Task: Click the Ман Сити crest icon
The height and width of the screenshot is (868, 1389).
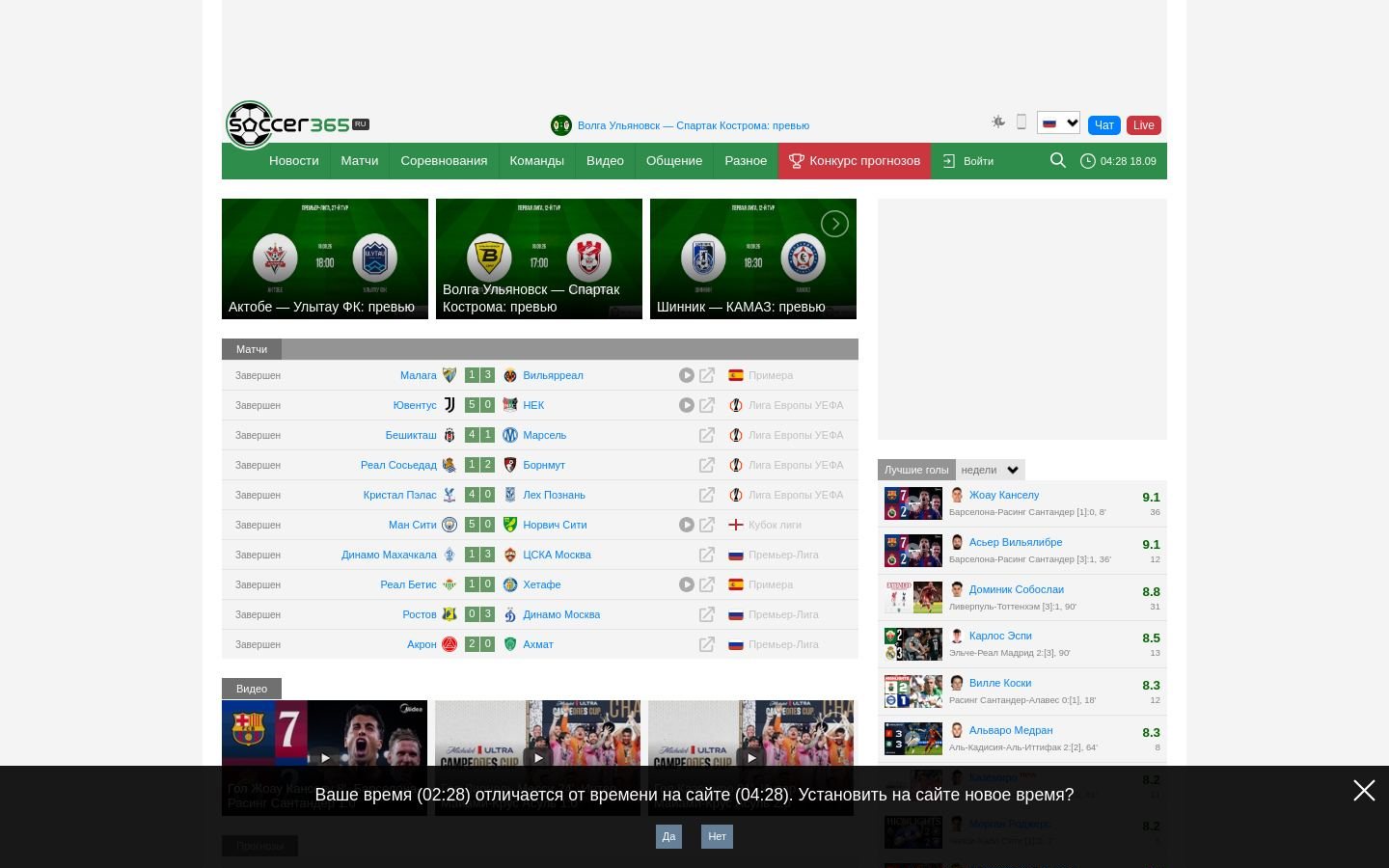Action: [x=449, y=525]
